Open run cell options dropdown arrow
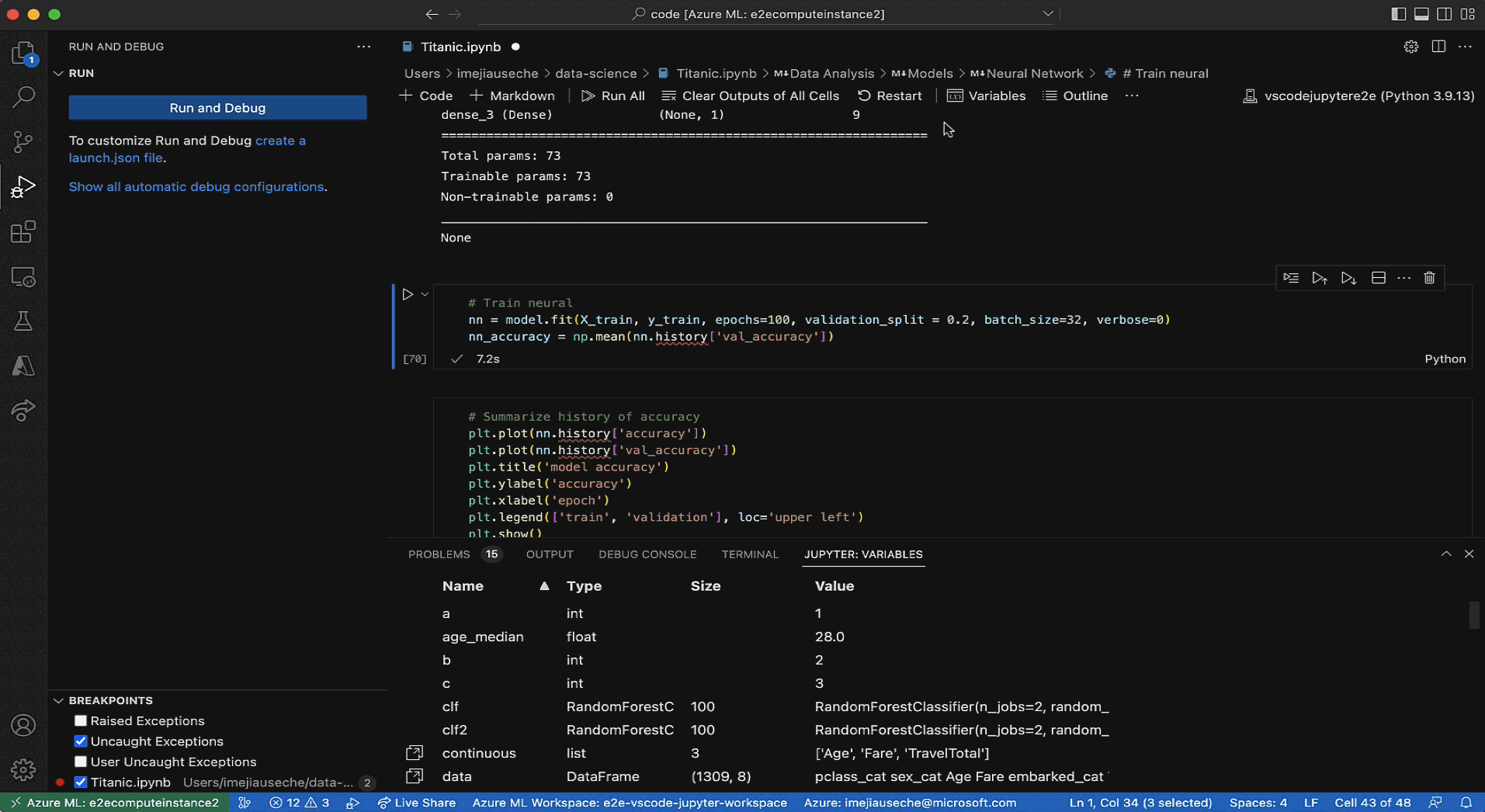This screenshot has height=812, width=1485. point(425,294)
